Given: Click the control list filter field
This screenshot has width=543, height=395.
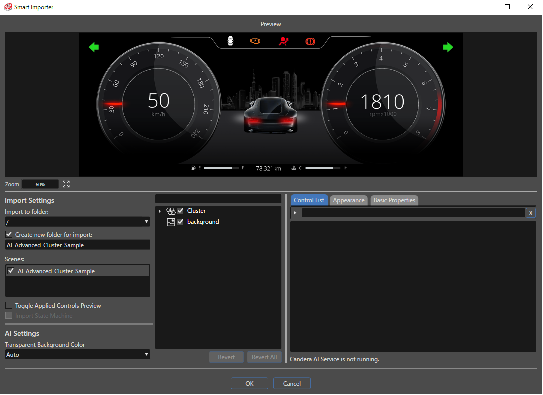Looking at the screenshot, I should click(413, 213).
